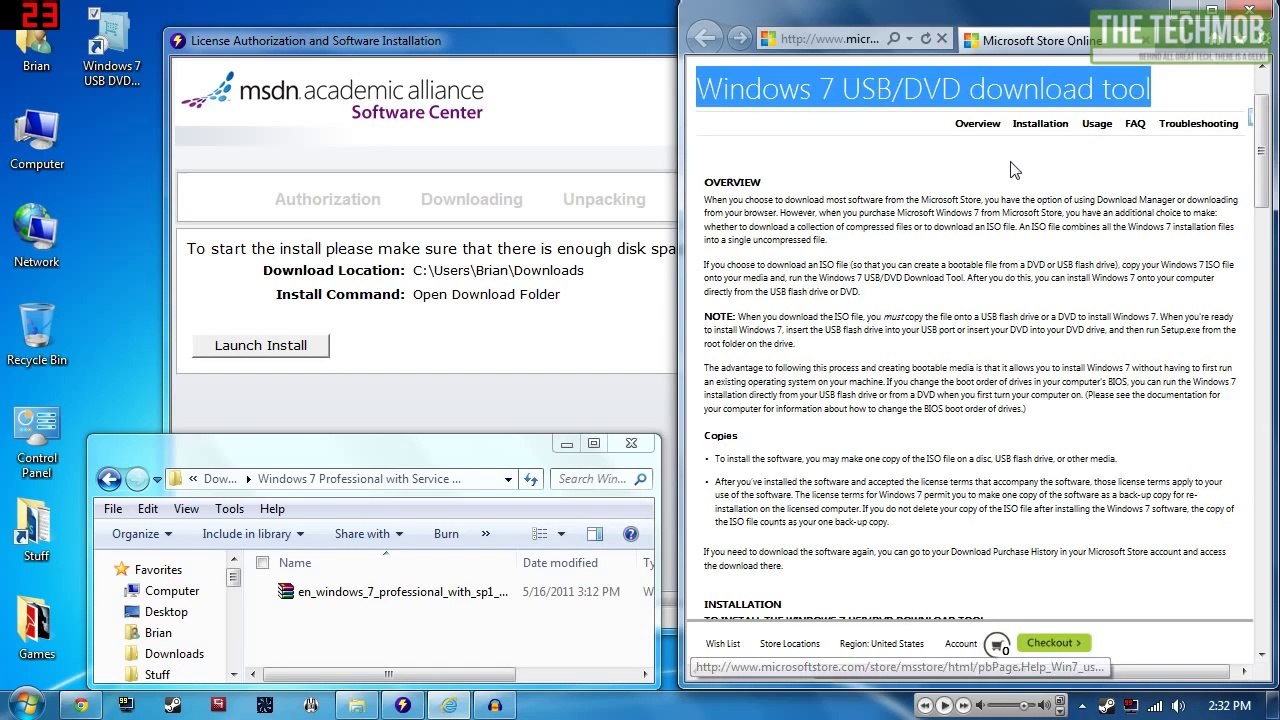Click the Launch Install button
Screen dimensions: 1280x720
click(261, 345)
